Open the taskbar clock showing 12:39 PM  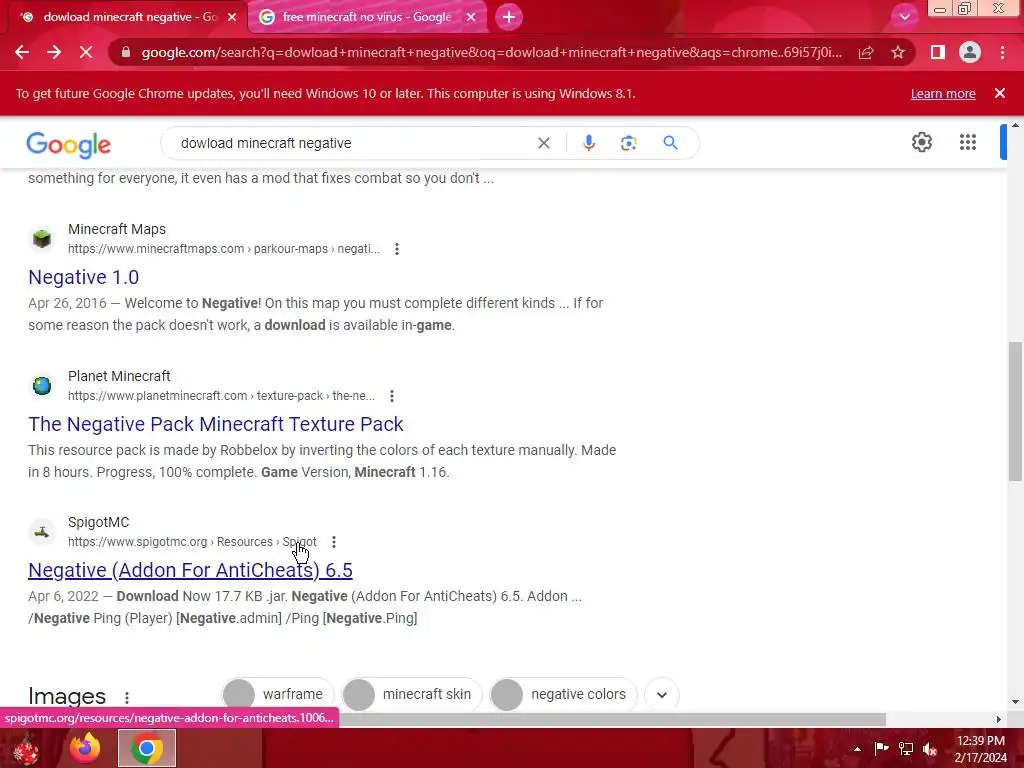pos(981,749)
